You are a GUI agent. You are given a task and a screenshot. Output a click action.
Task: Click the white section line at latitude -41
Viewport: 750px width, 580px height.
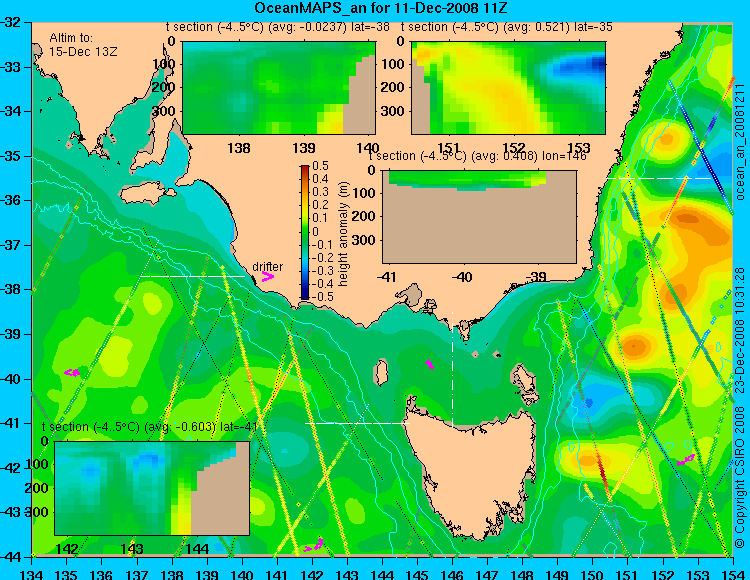coord(357,423)
